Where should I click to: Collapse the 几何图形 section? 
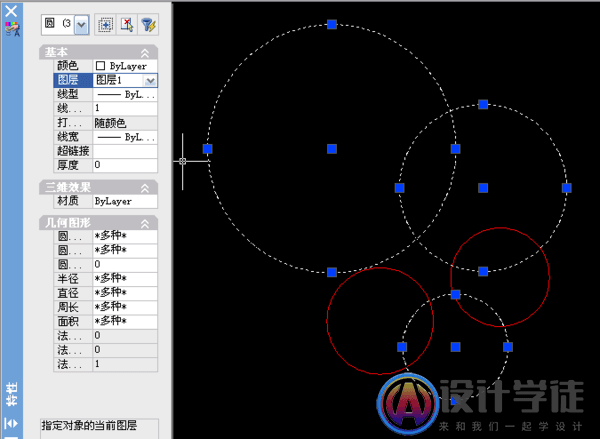[x=145, y=224]
